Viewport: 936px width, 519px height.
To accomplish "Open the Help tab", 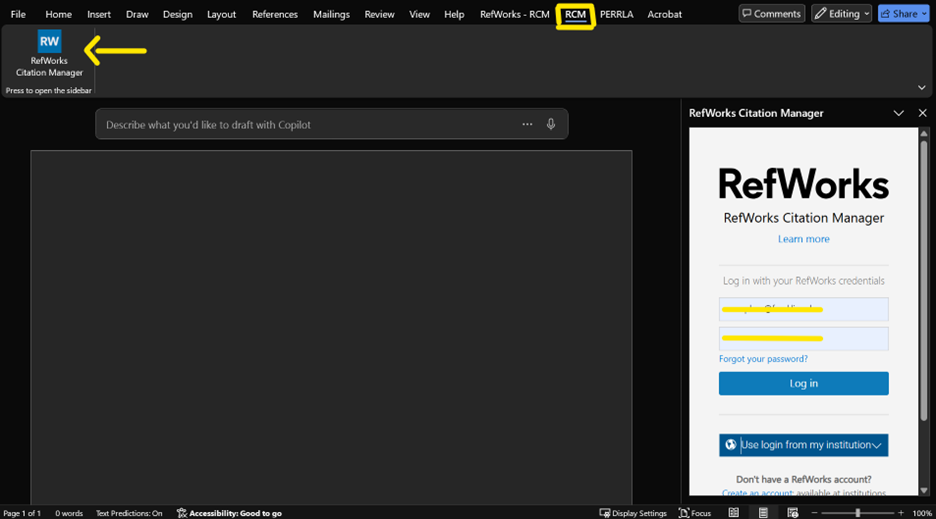I will coord(454,14).
